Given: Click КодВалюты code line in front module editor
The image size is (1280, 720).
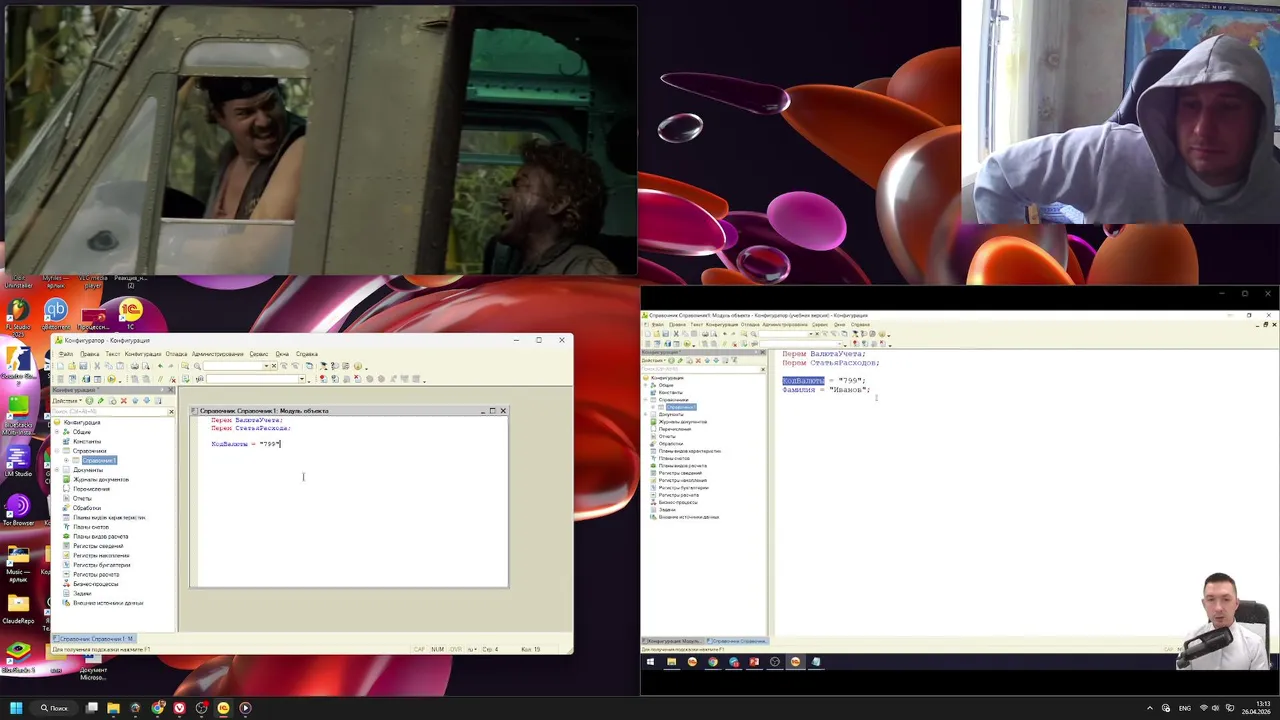Looking at the screenshot, I should (x=246, y=444).
